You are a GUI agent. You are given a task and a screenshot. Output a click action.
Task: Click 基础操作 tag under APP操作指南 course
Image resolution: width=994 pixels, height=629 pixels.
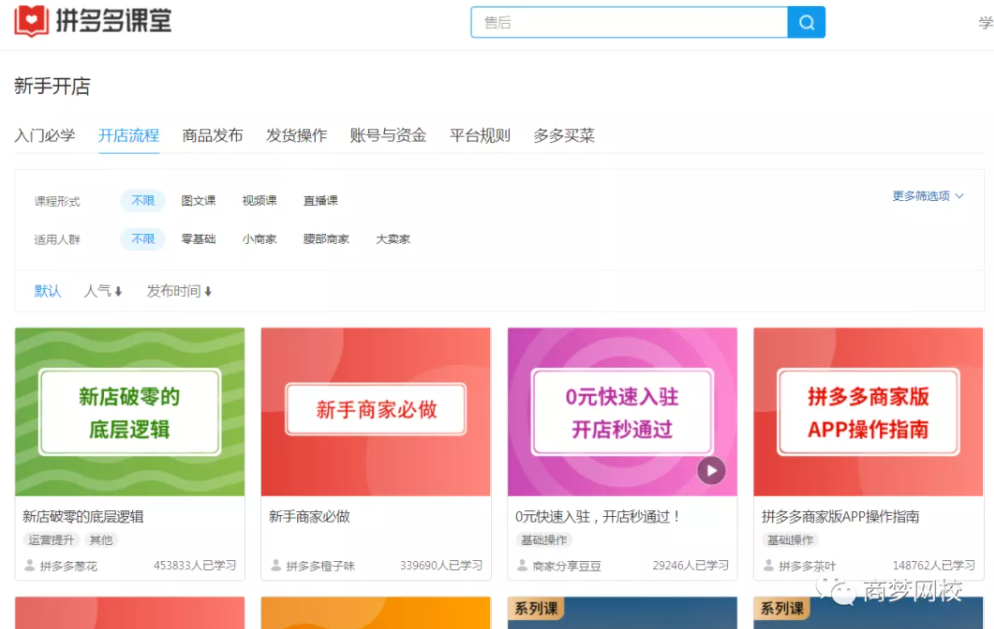(790, 540)
